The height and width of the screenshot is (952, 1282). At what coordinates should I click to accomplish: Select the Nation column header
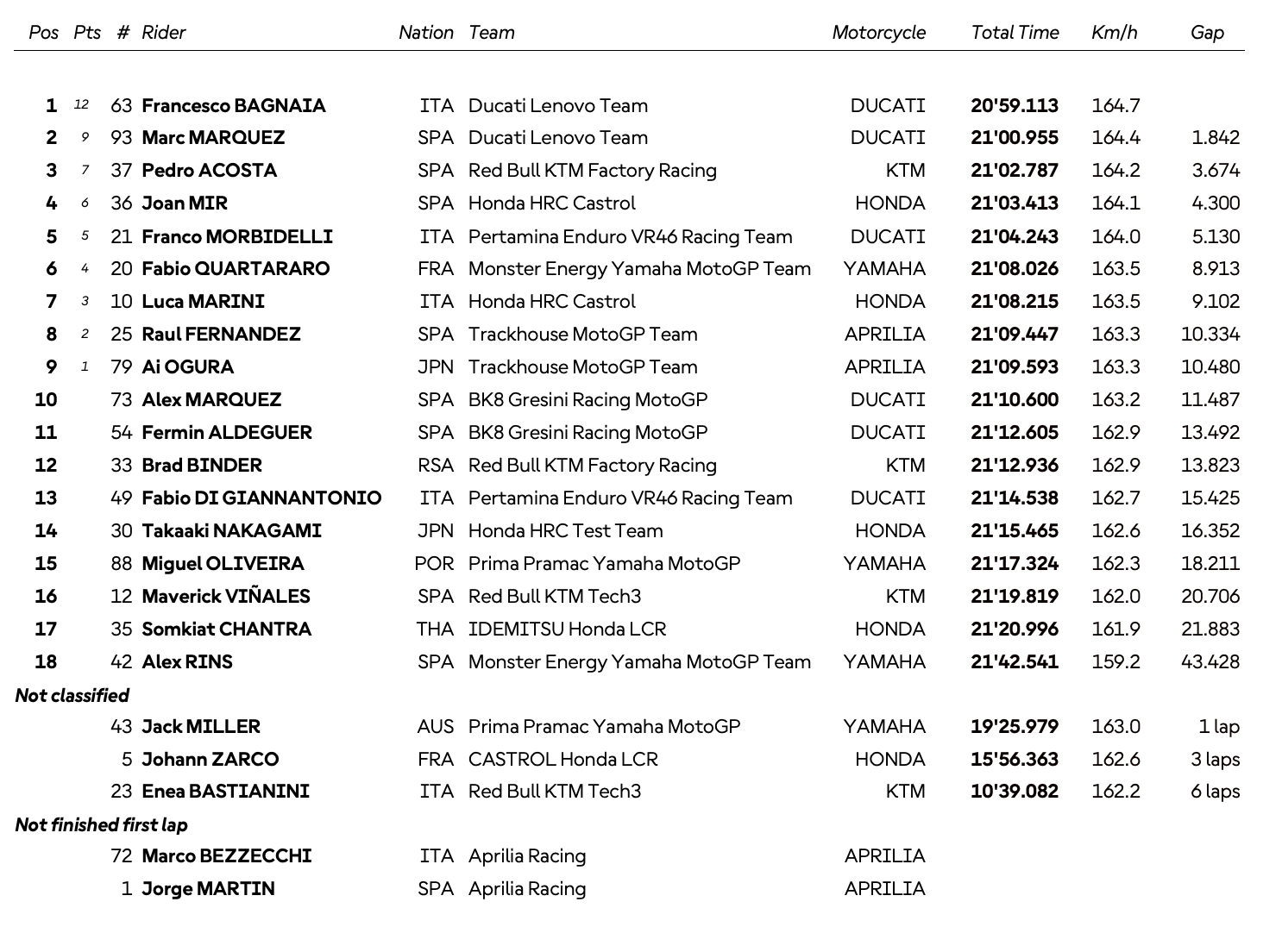(x=426, y=33)
